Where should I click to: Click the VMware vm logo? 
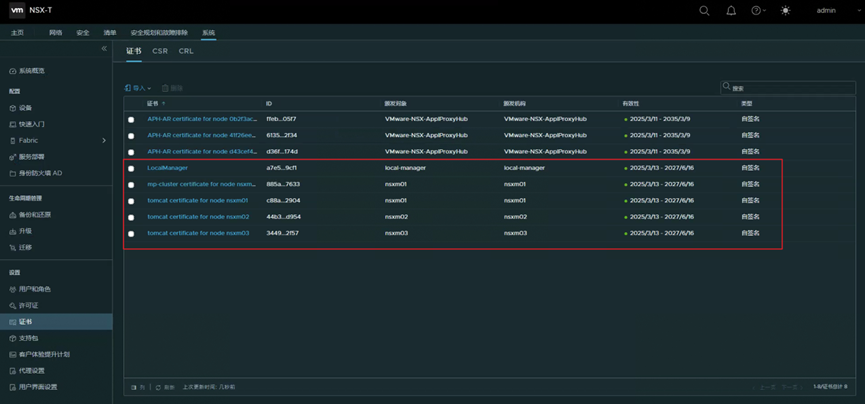pos(18,10)
